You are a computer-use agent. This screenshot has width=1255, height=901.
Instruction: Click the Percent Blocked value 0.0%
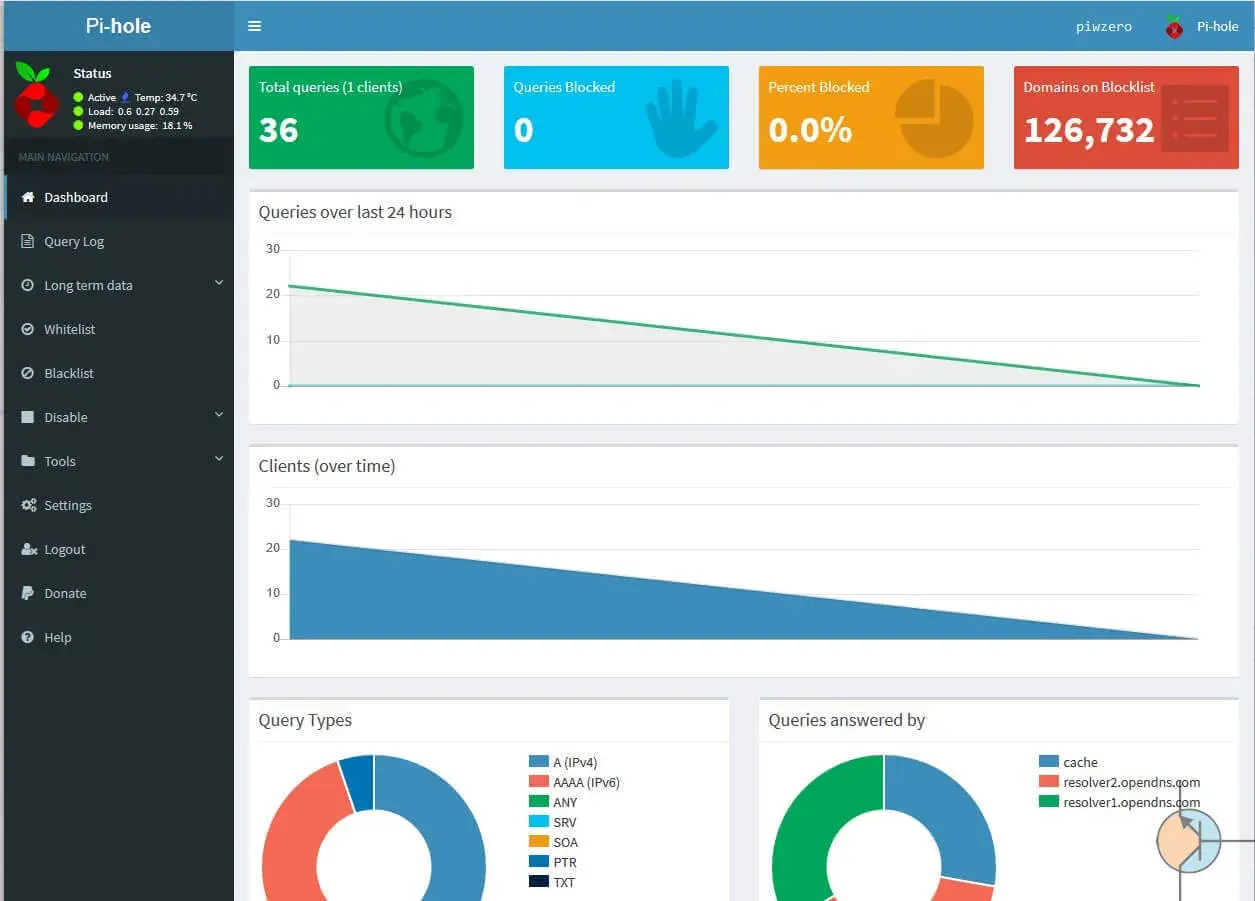(810, 130)
